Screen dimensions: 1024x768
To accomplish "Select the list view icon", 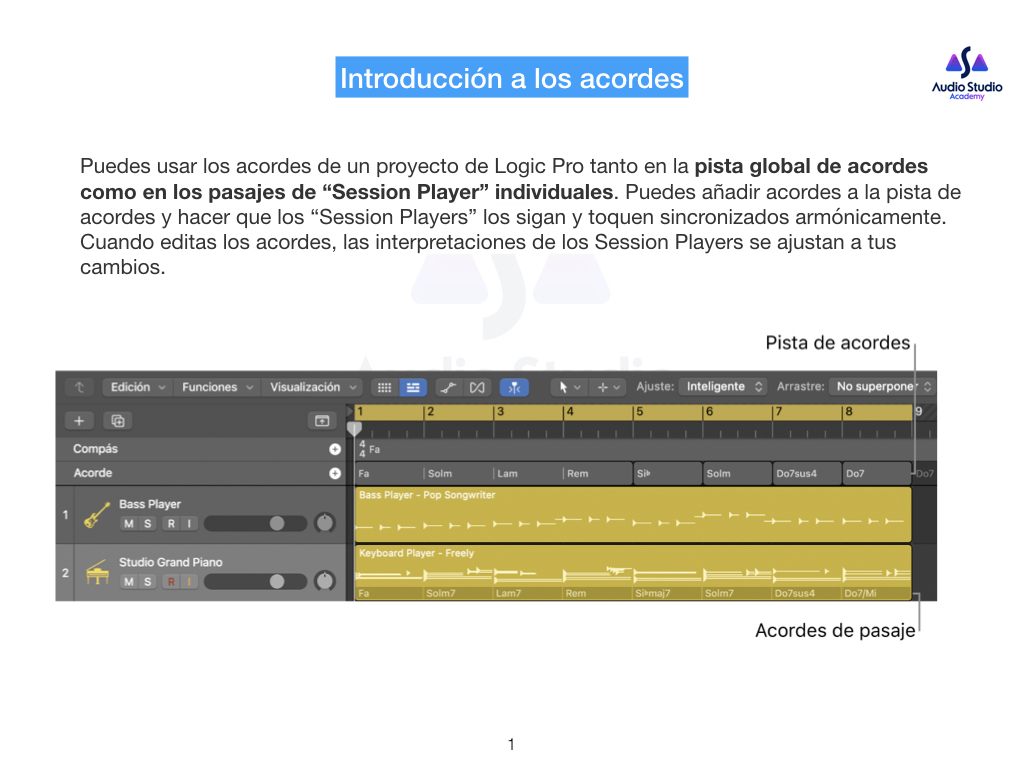I will pyautogui.click(x=413, y=387).
